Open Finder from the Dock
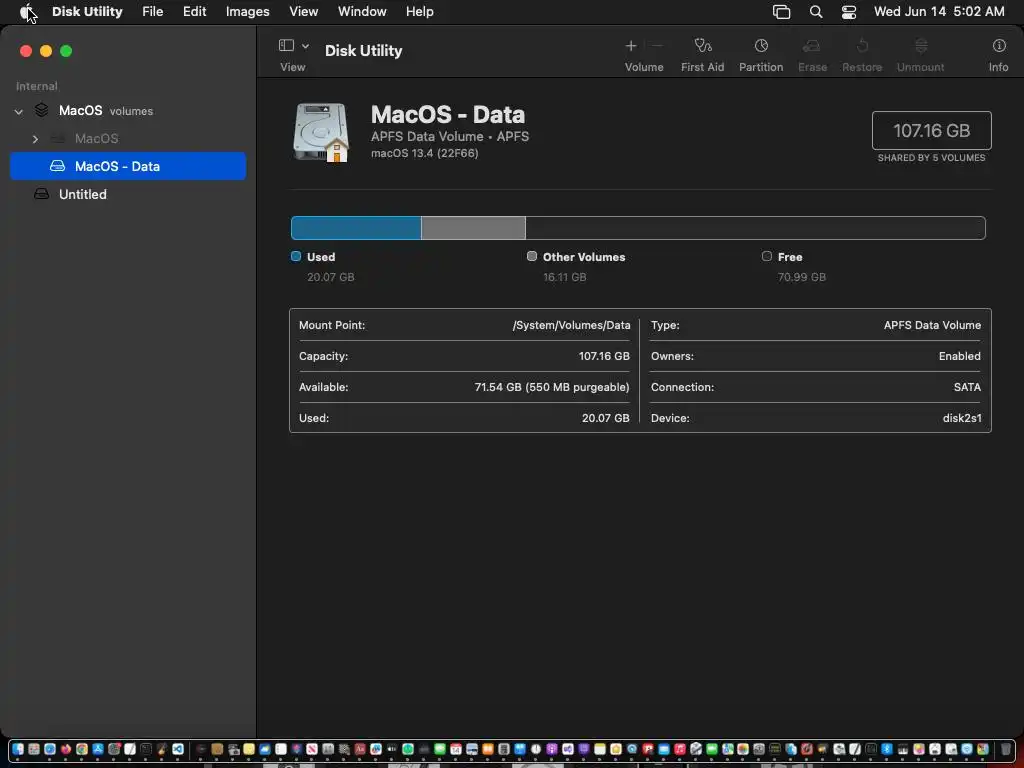This screenshot has height=768, width=1024. [x=18, y=749]
